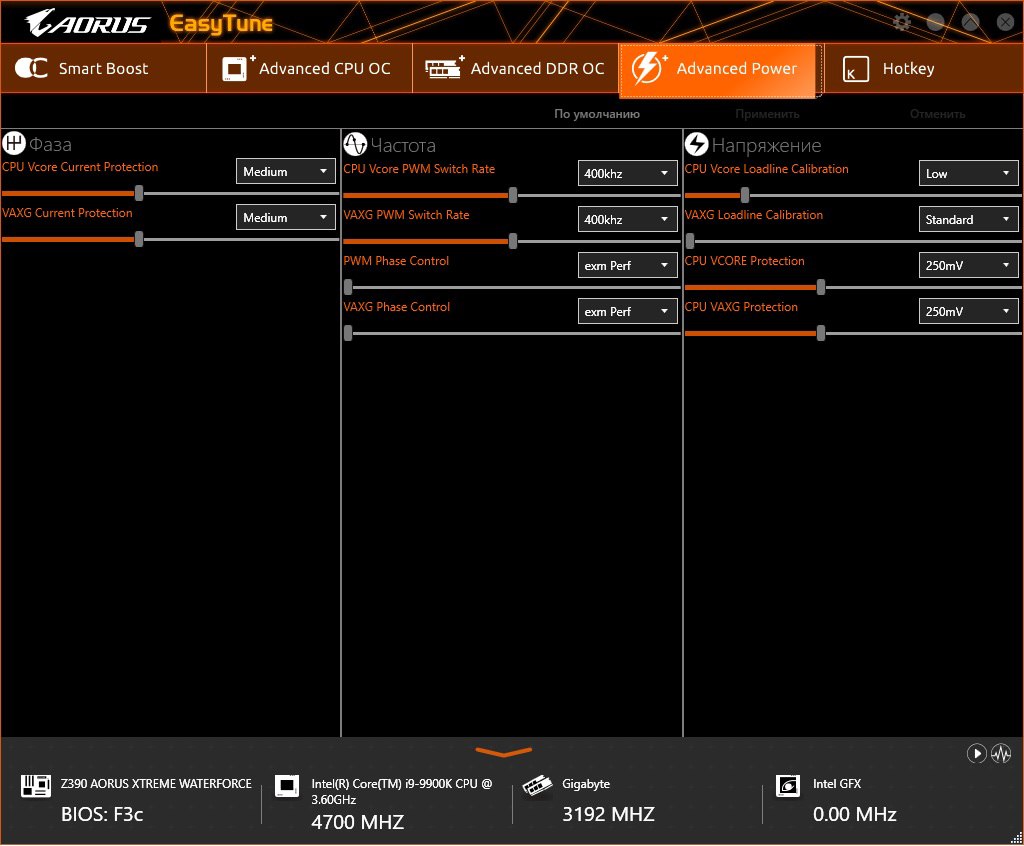
Task: Click VAXG Loadline Calibration slider handle
Action: point(690,241)
